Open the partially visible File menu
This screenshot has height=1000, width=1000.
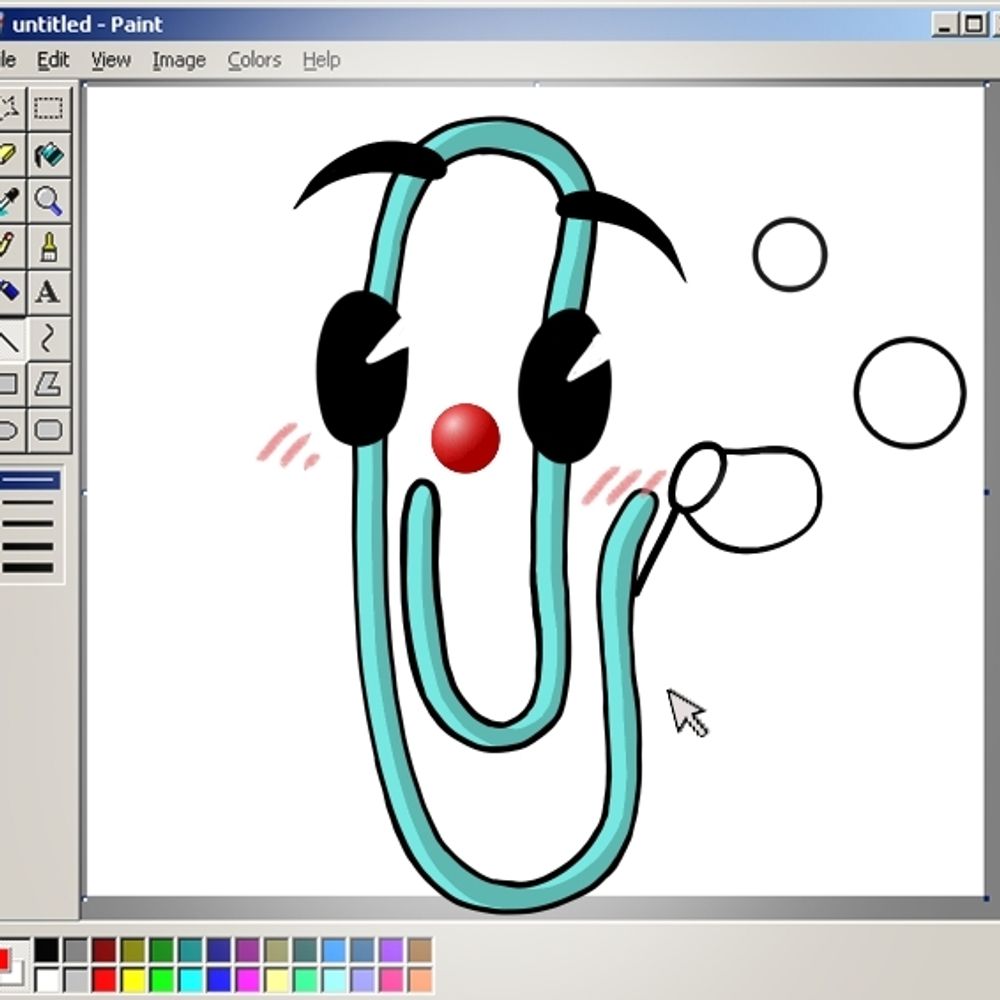point(8,60)
